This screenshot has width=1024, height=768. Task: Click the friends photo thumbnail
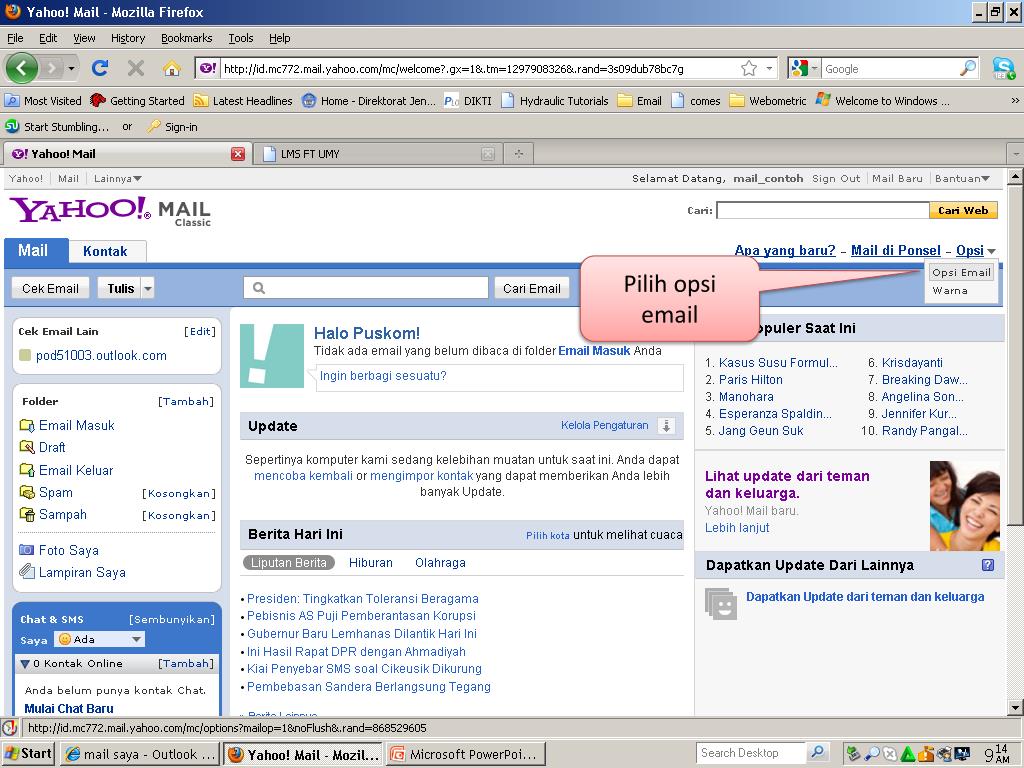964,505
